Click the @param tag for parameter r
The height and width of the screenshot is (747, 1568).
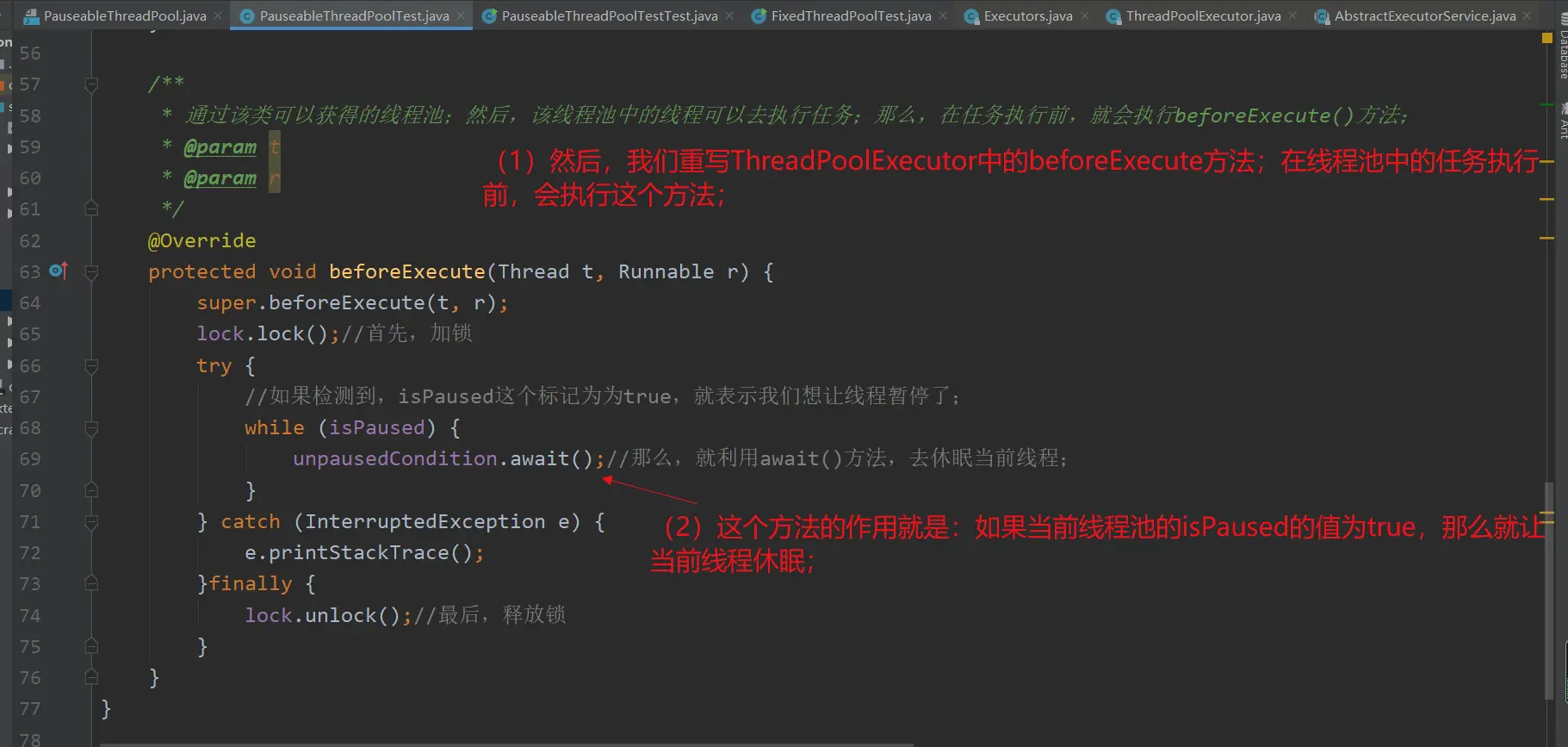(x=220, y=178)
